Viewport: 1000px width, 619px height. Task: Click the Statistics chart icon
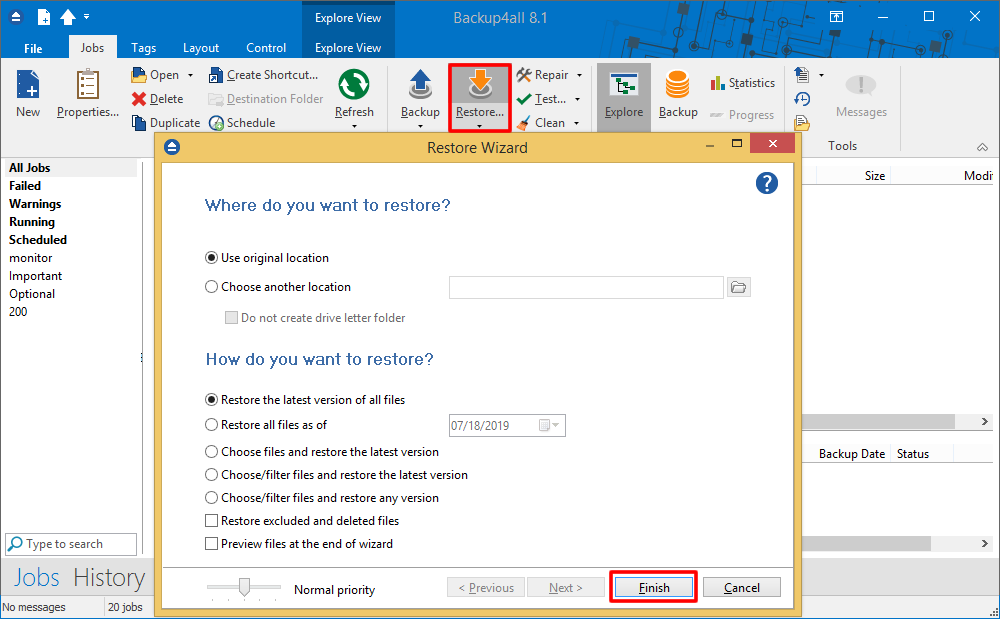coord(718,83)
